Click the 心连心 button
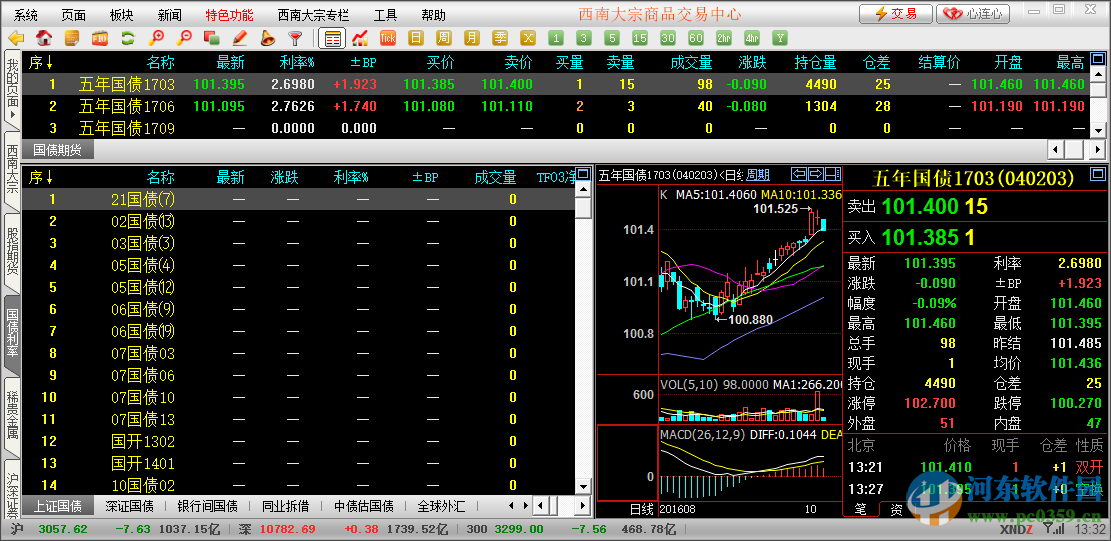Viewport: 1111px width, 541px height. (973, 13)
